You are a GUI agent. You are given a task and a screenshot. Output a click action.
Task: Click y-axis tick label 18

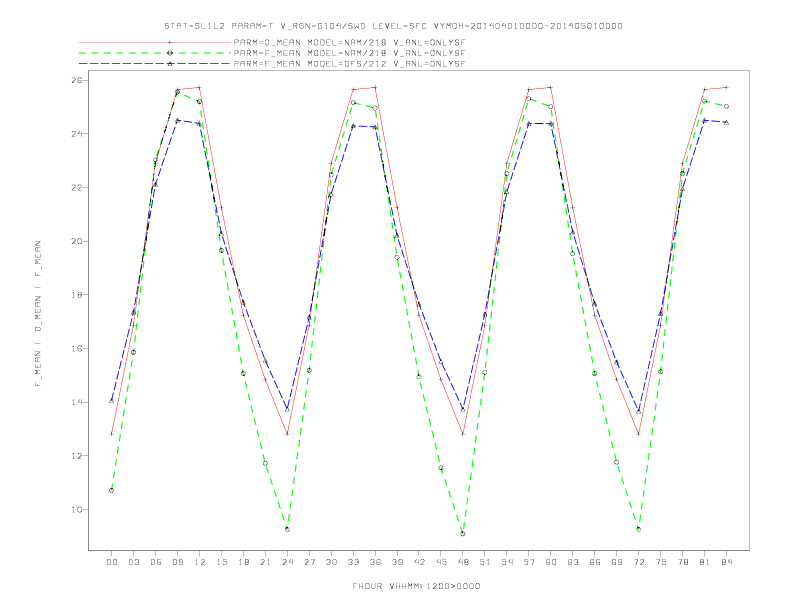coord(76,295)
